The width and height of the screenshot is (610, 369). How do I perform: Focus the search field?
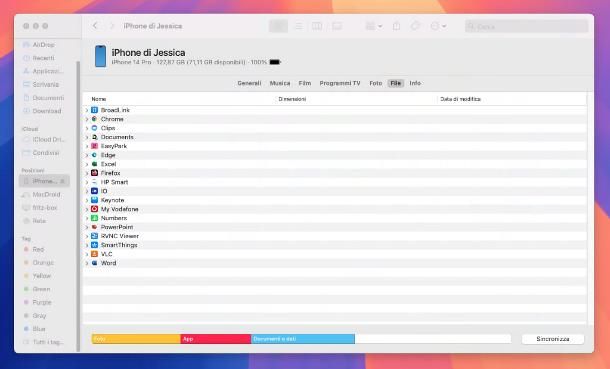[526, 26]
